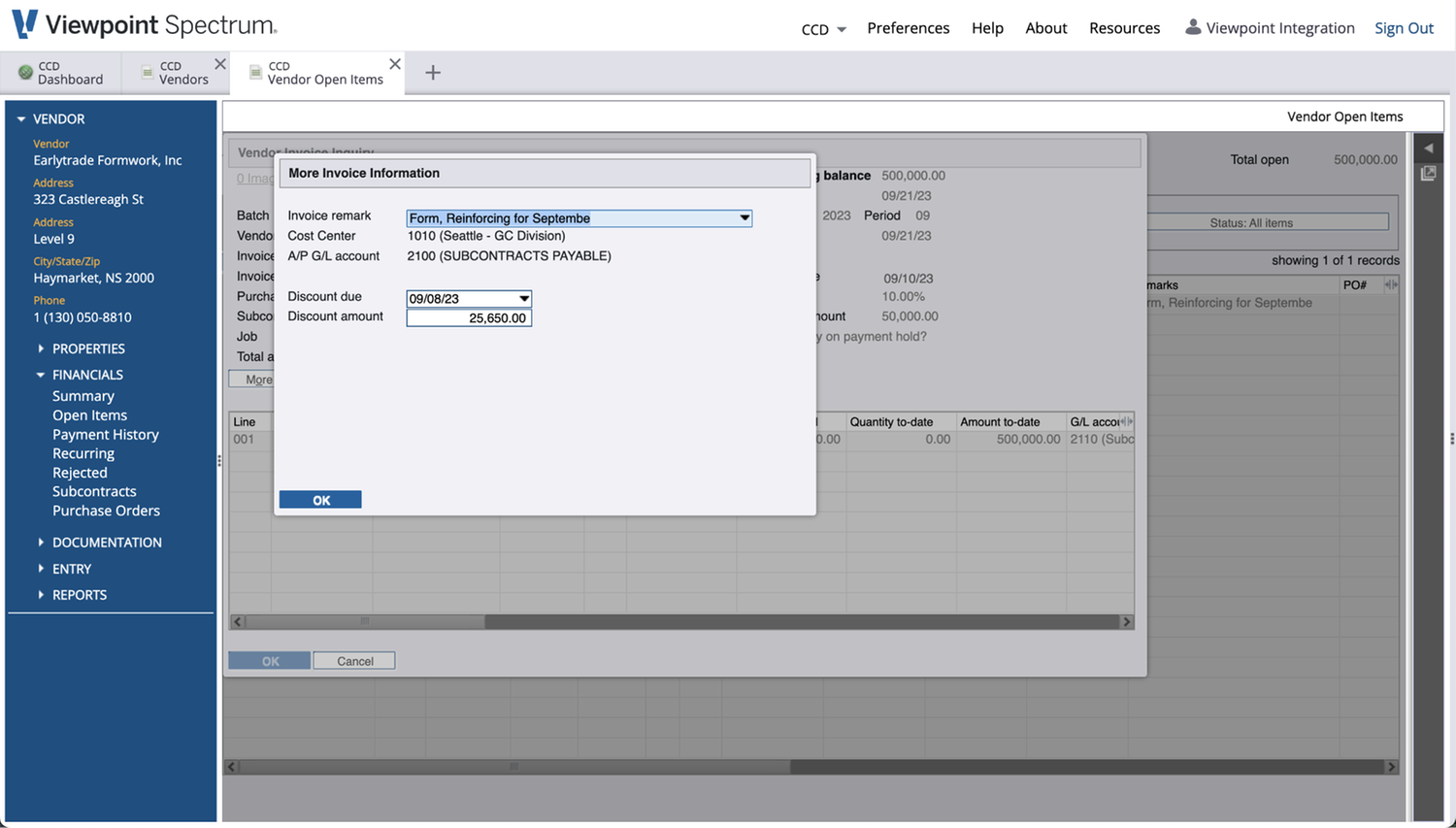Open Purchase Orders in sidebar
The width and height of the screenshot is (1456, 828).
click(106, 511)
